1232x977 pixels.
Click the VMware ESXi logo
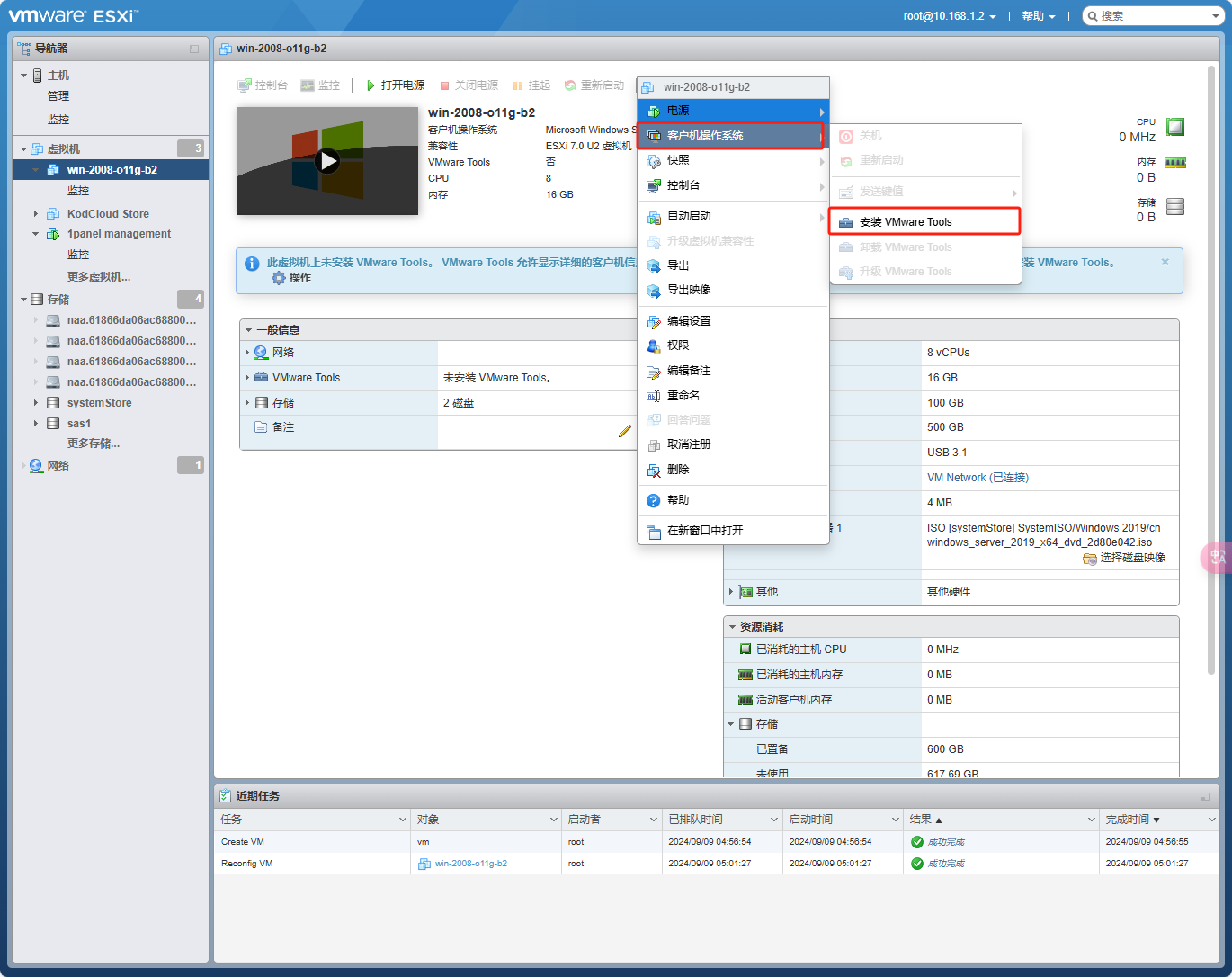click(74, 15)
